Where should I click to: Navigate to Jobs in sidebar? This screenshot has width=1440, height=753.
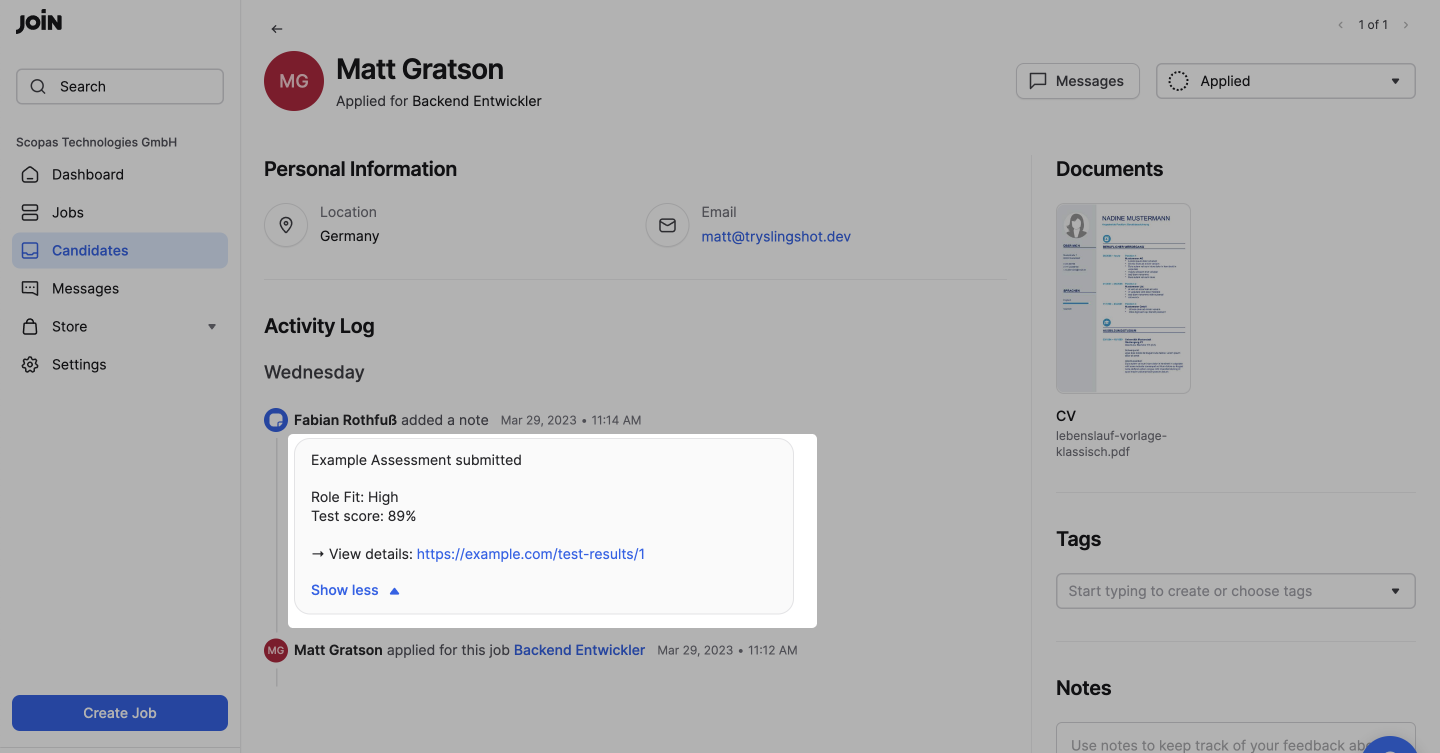pyautogui.click(x=68, y=212)
